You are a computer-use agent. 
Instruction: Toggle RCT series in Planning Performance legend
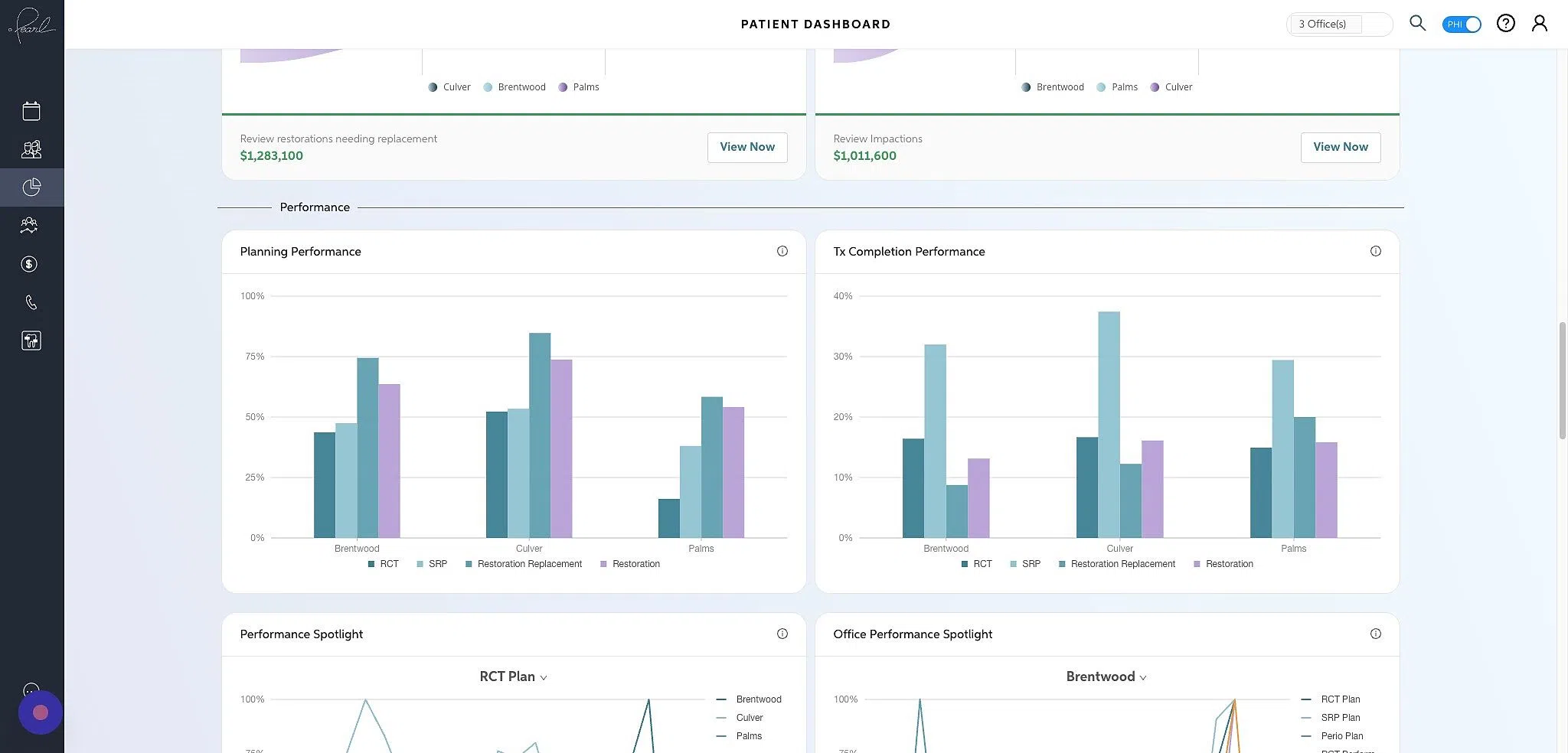click(384, 563)
